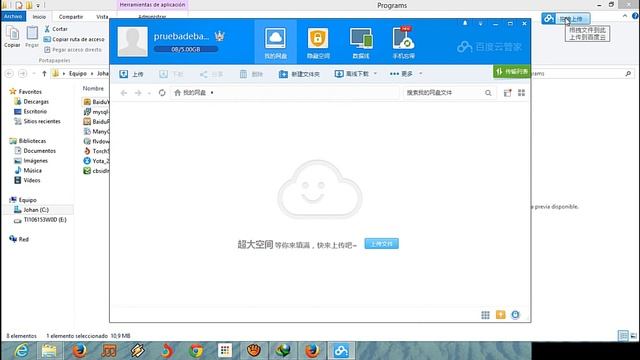The image size is (640, 360).
Task: Select the mysql file in Explorer list
Action: (96, 111)
